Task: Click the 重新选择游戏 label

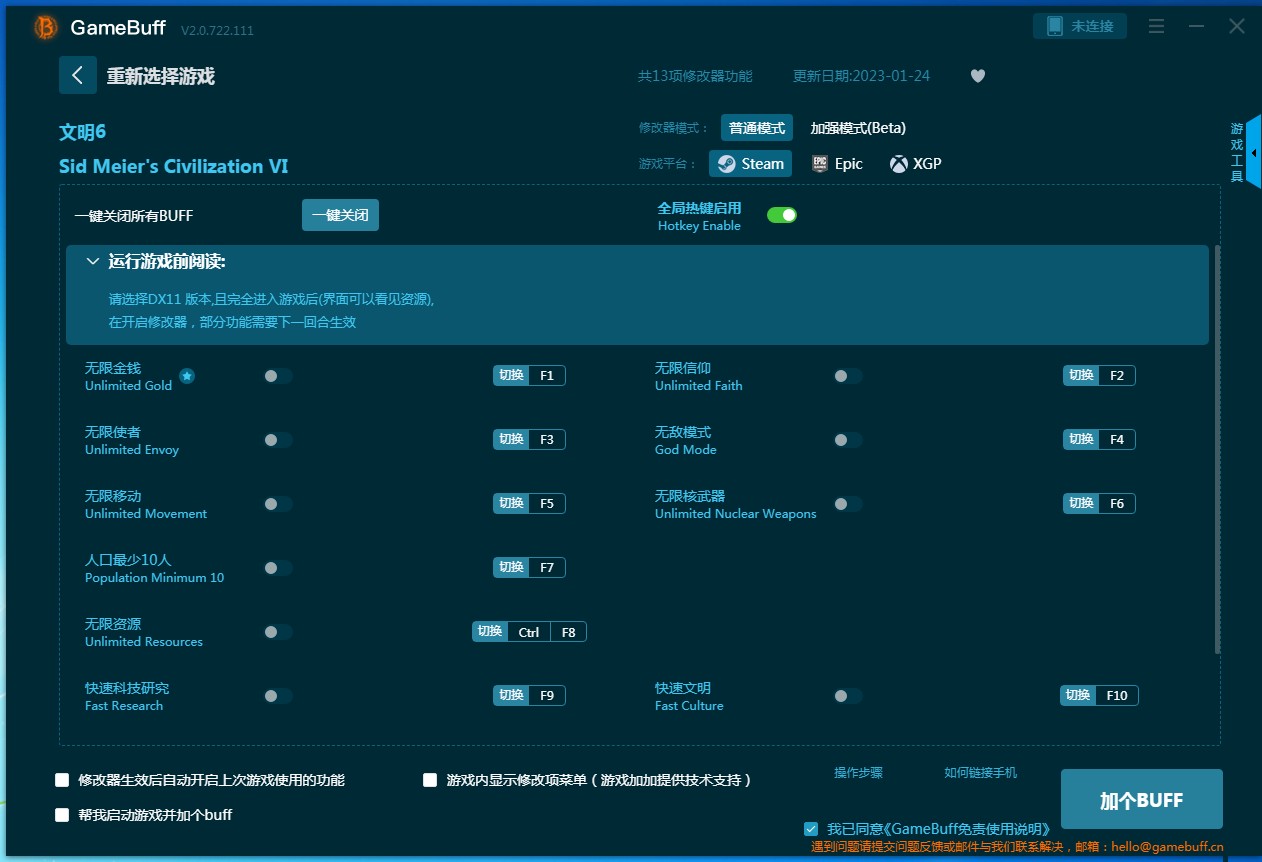Action: [161, 76]
